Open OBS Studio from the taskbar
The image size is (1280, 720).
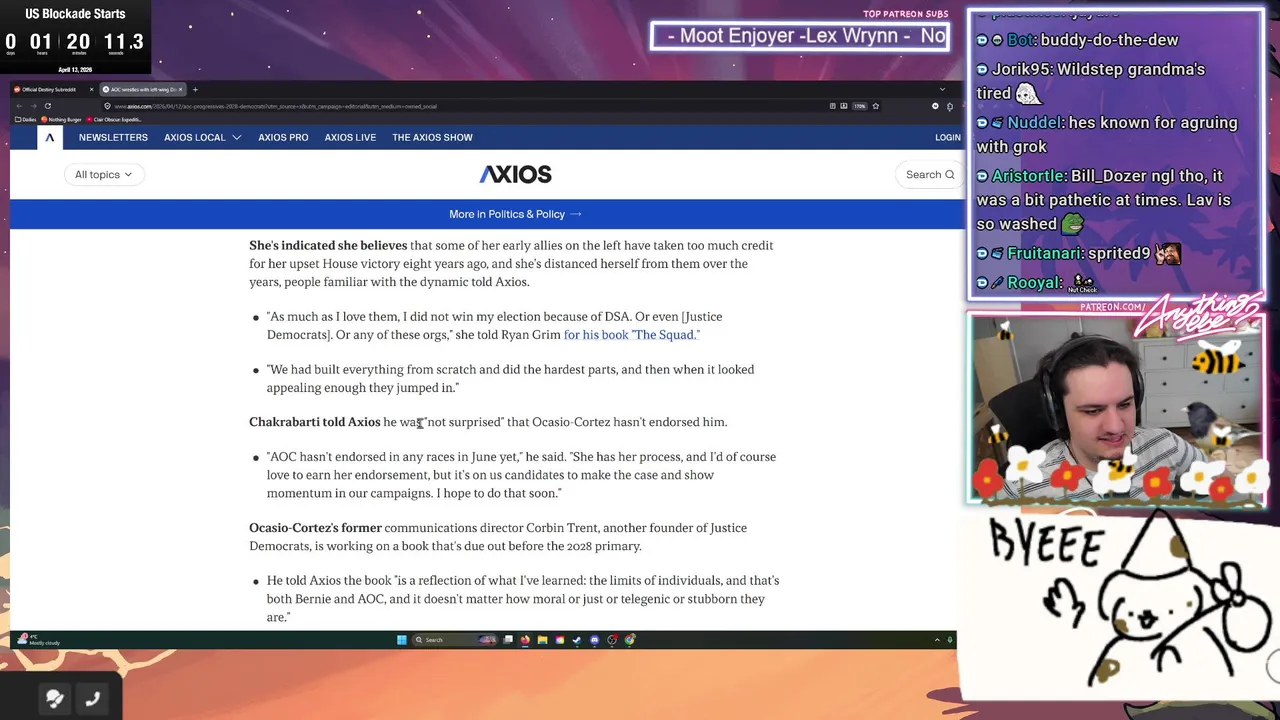click(x=612, y=640)
